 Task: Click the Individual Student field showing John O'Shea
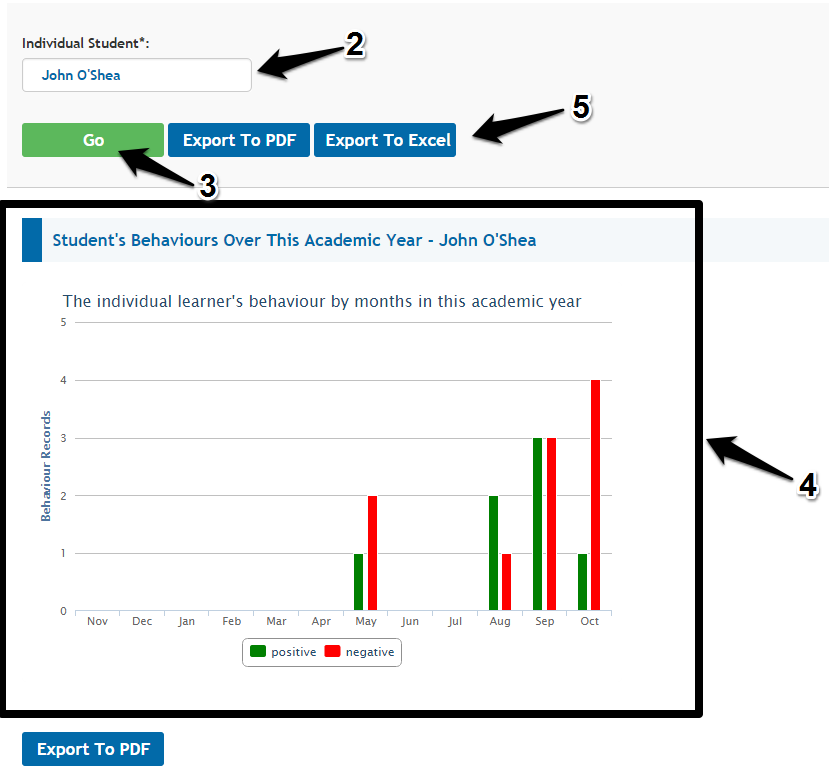136,75
